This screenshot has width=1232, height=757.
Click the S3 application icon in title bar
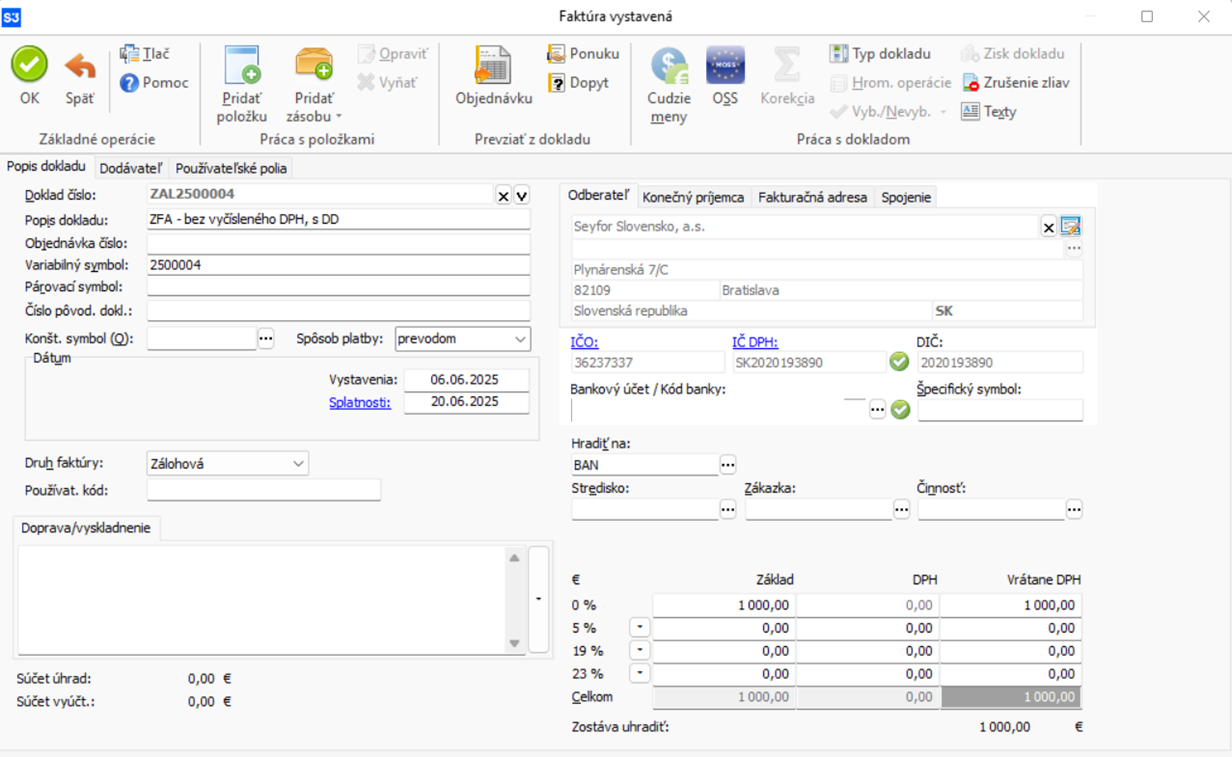pyautogui.click(x=12, y=17)
